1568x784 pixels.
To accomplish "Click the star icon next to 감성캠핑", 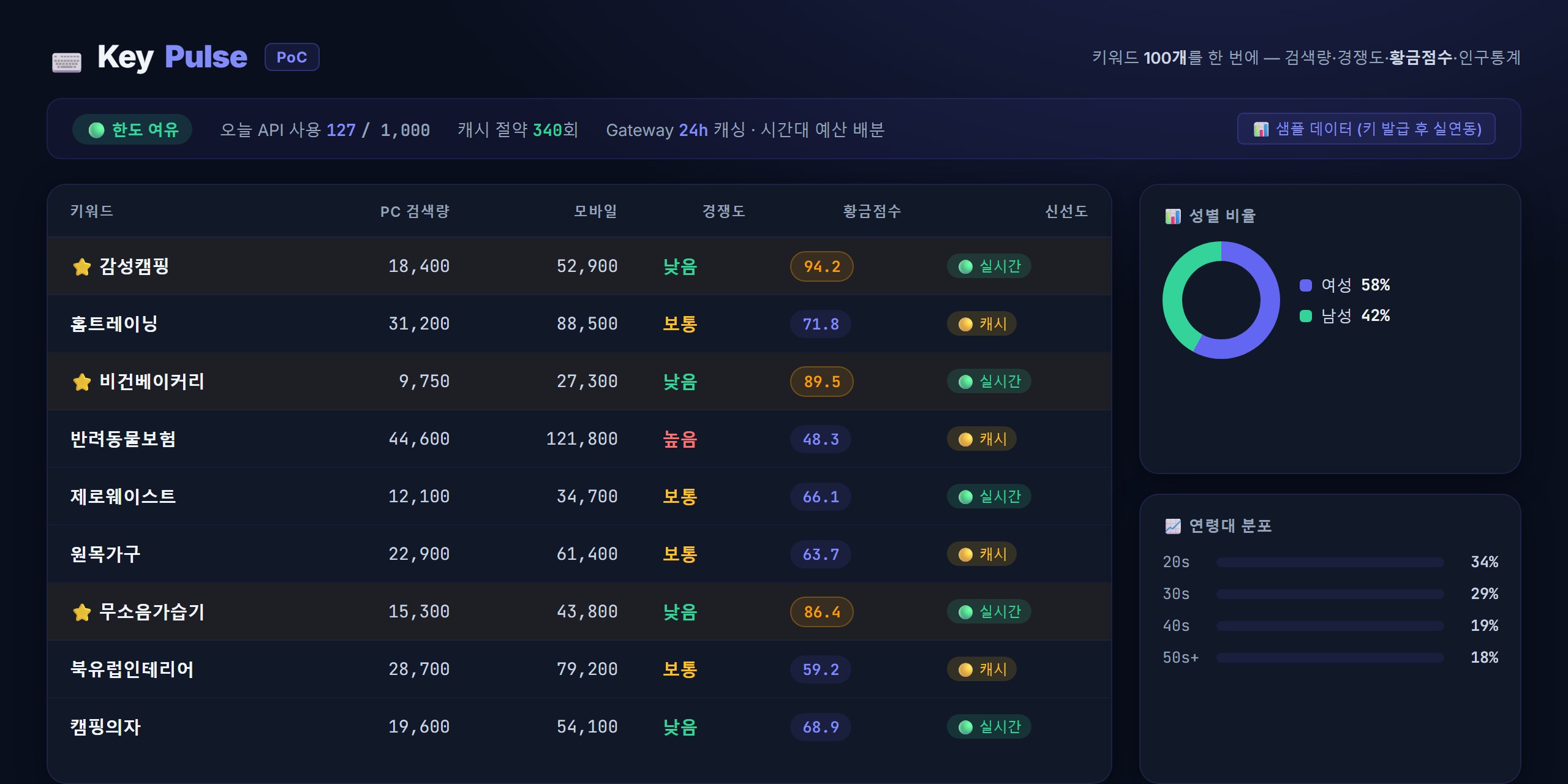I will 81,266.
